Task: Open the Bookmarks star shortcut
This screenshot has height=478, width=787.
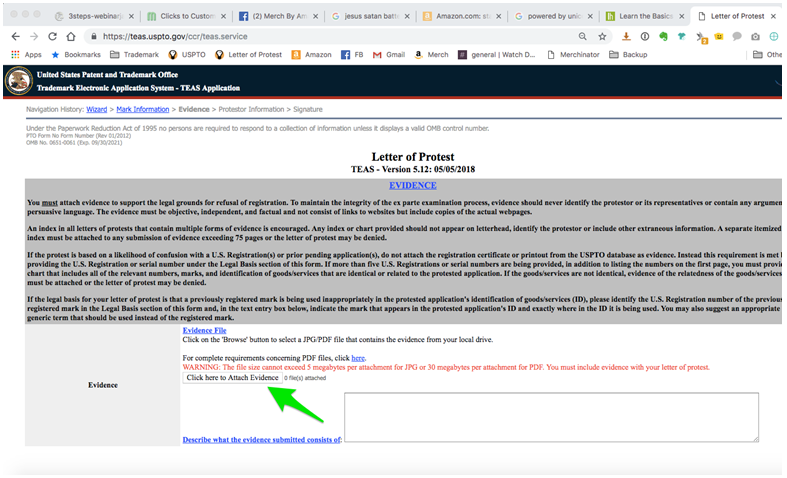Action: pos(76,55)
